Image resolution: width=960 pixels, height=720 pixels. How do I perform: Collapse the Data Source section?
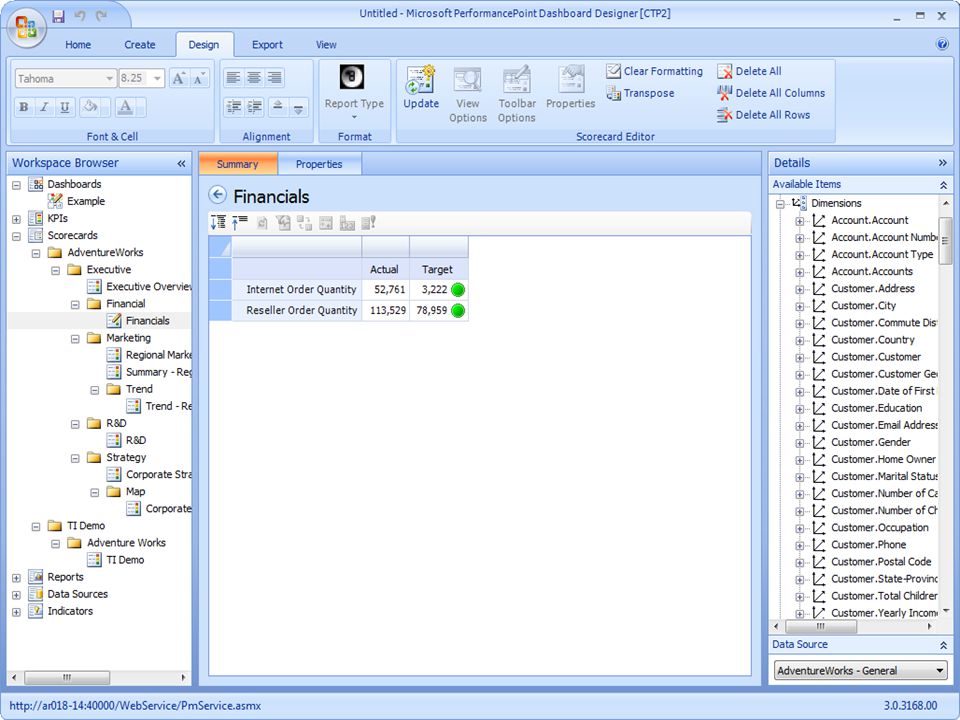coord(943,645)
